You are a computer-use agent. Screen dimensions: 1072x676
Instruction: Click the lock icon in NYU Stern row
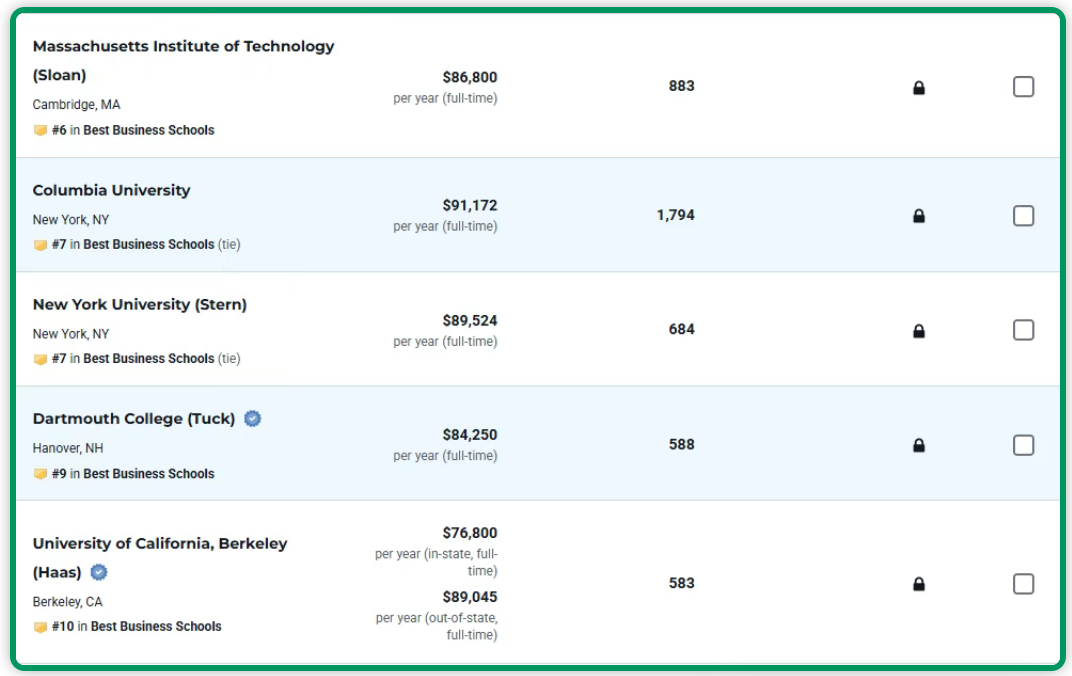pos(919,331)
